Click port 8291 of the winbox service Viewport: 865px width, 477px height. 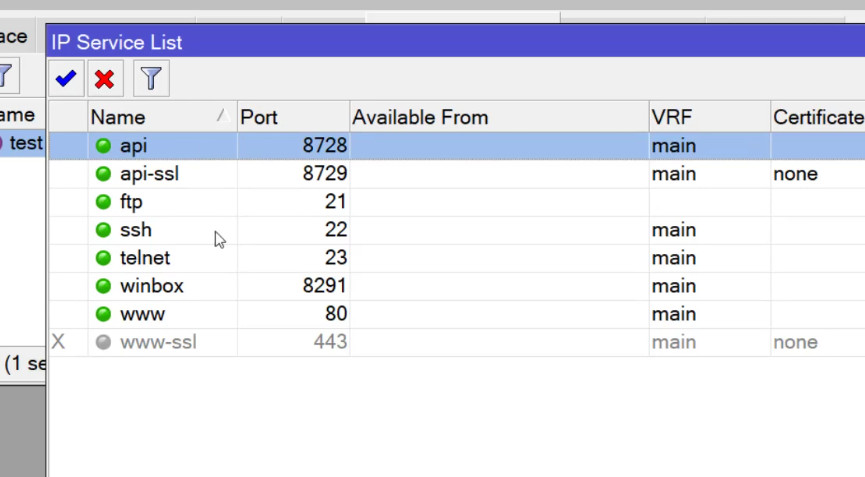coord(324,286)
